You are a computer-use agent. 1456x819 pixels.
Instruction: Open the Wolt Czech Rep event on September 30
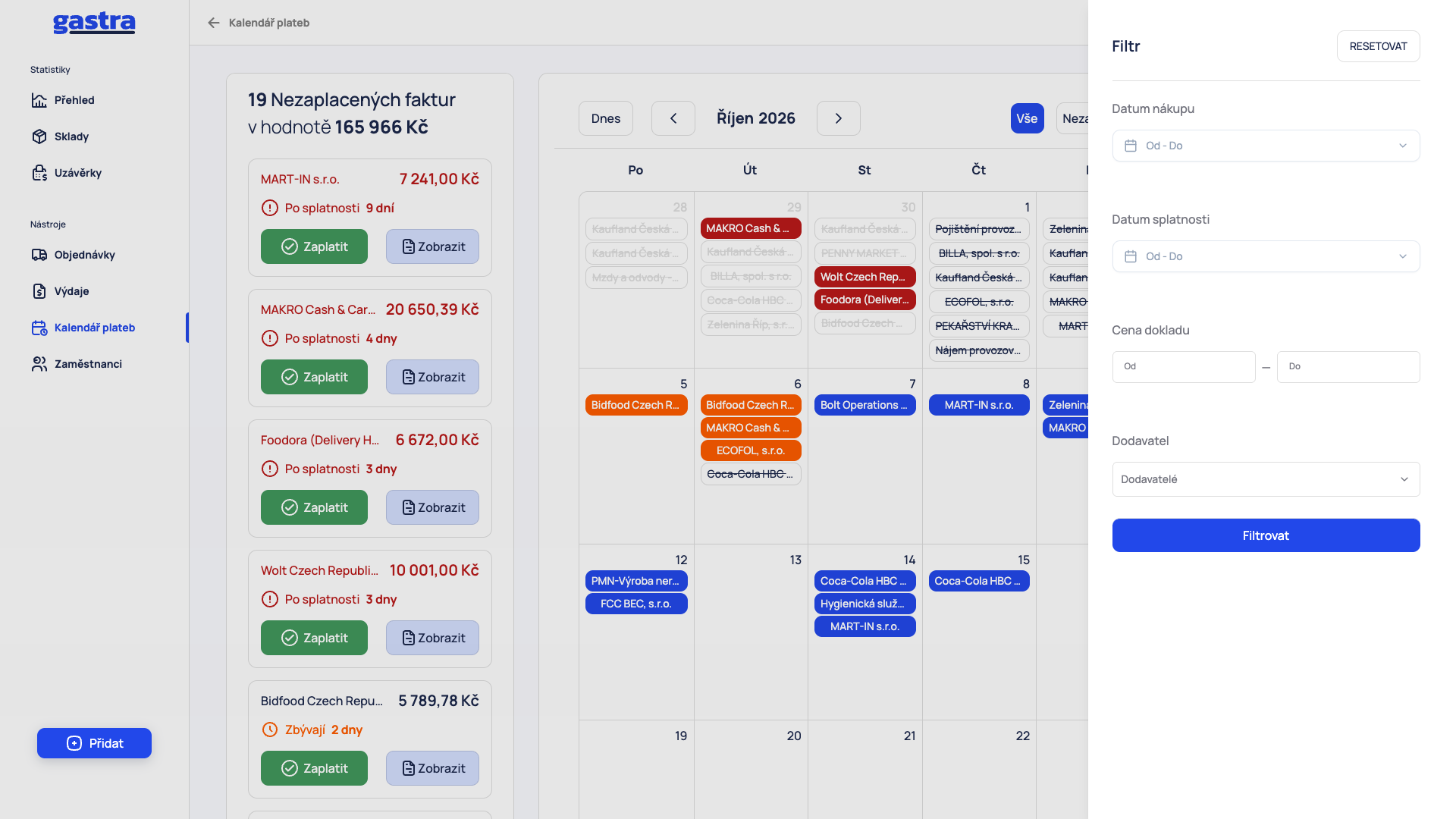click(x=864, y=277)
